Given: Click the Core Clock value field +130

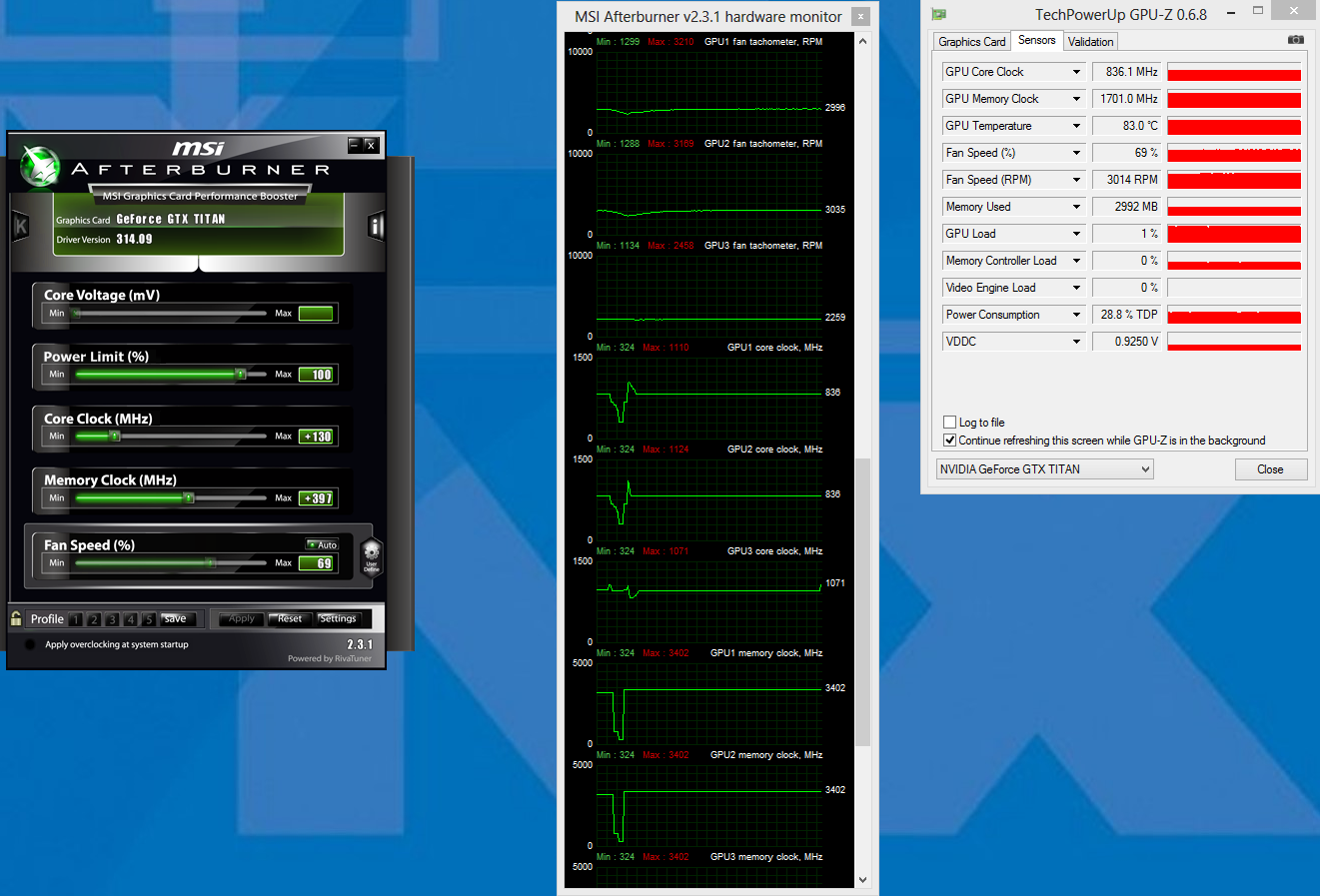Looking at the screenshot, I should tap(316, 437).
